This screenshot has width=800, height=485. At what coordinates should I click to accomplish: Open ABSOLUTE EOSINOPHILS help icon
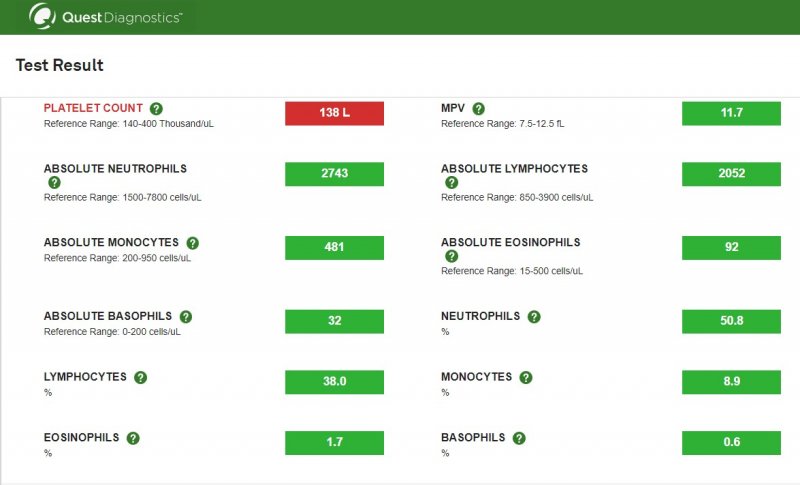click(452, 256)
